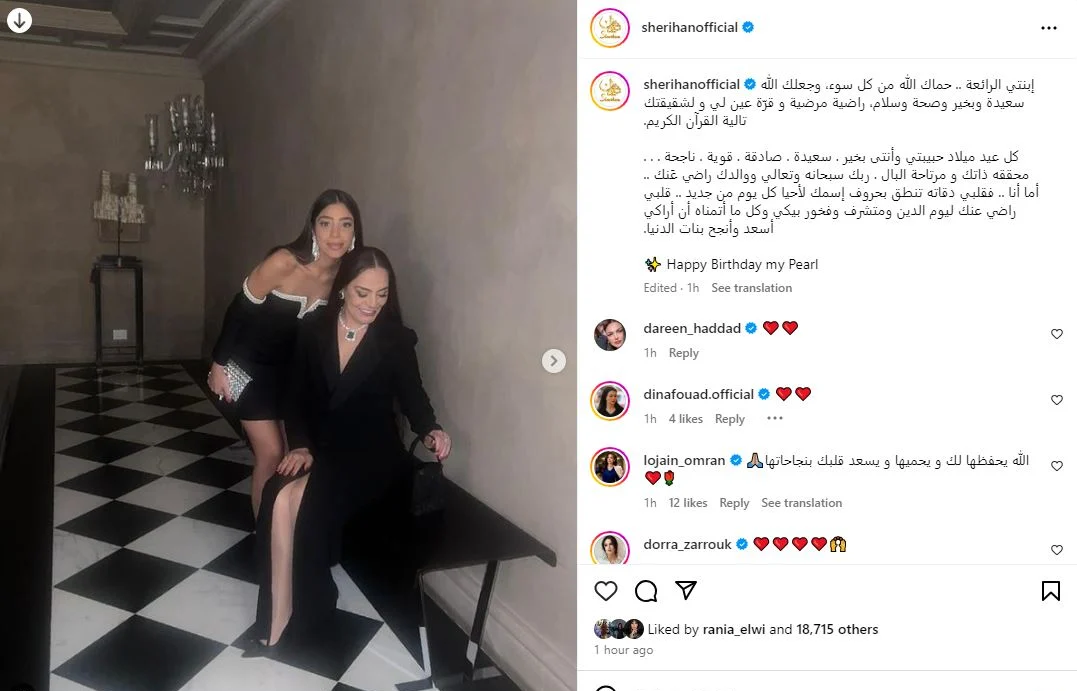1077x691 pixels.
Task: Like lojain_omran's comment
Action: (1056, 466)
